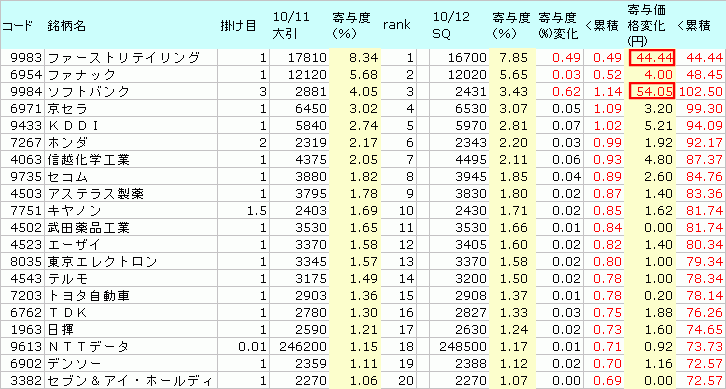Click the red-boxed 44.44 cell

tap(651, 58)
